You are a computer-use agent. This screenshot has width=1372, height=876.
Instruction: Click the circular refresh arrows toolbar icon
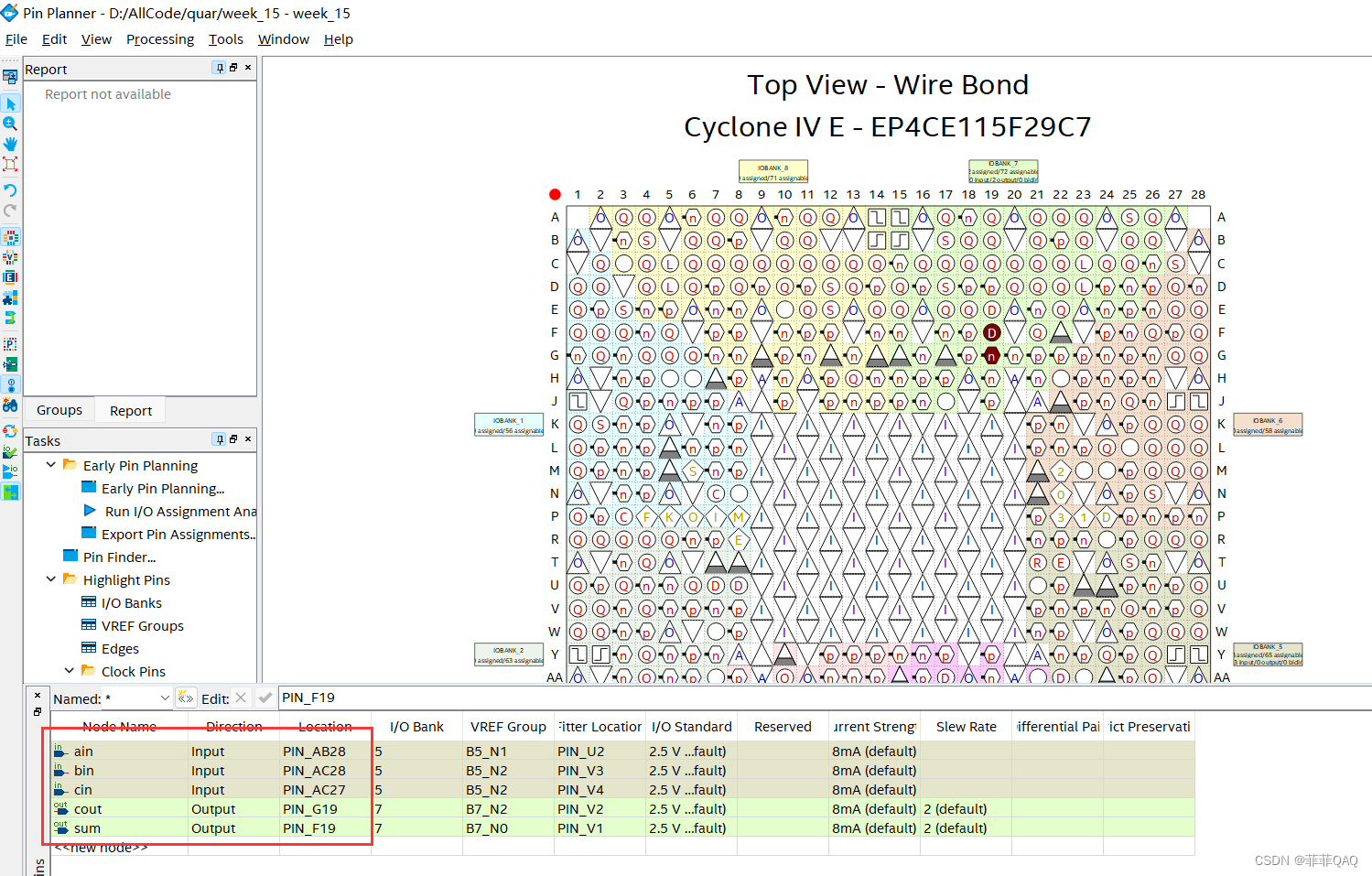click(x=10, y=431)
